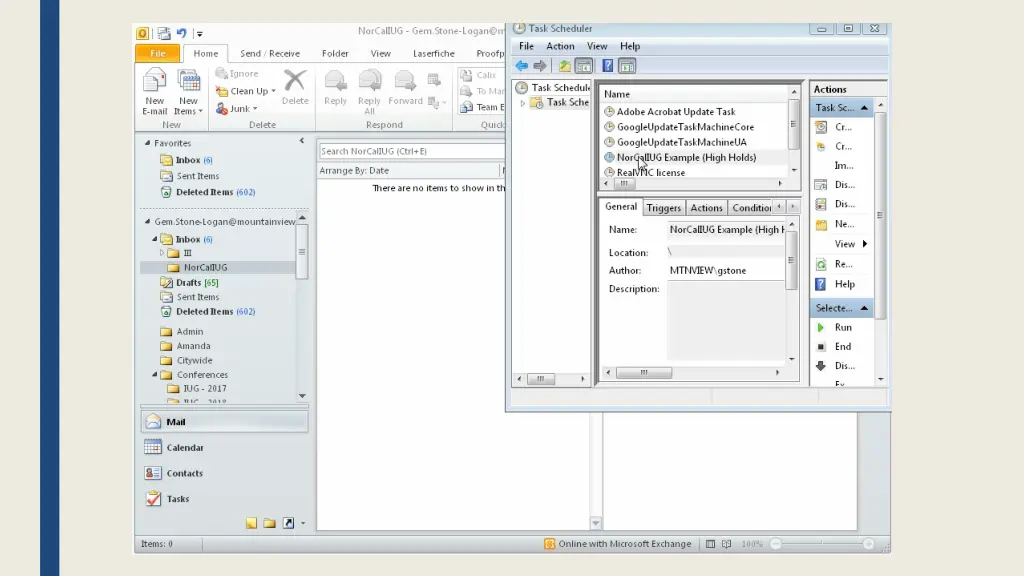Click Task Scheduler forward arrow
The width and height of the screenshot is (1024, 576).
pyautogui.click(x=539, y=66)
